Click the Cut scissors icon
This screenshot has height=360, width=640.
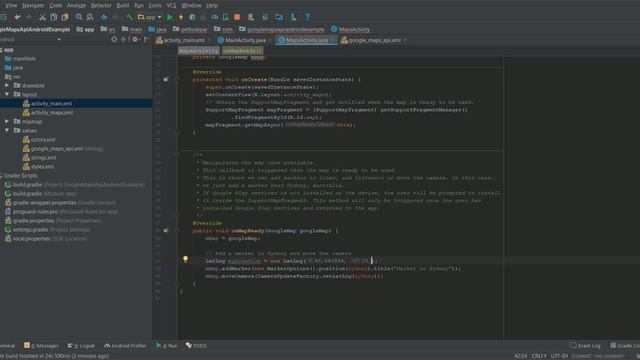pos(42,17)
